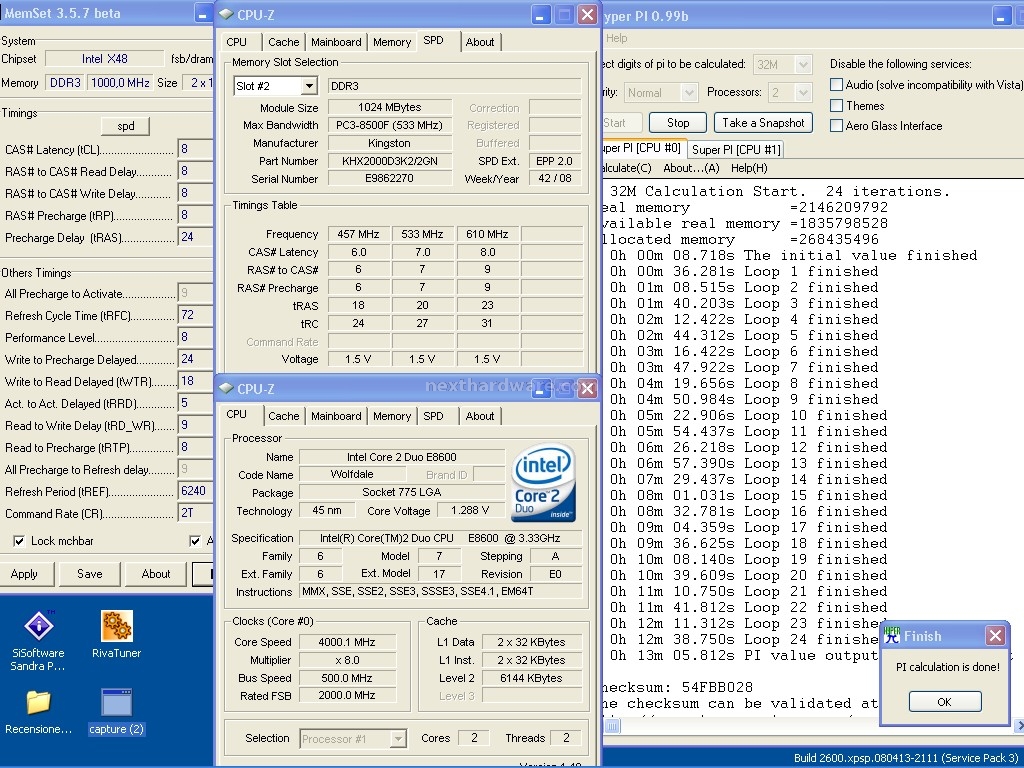Image resolution: width=1024 pixels, height=768 pixels.
Task: Click the Loop 24 finished line in Super PI
Action: (744, 639)
